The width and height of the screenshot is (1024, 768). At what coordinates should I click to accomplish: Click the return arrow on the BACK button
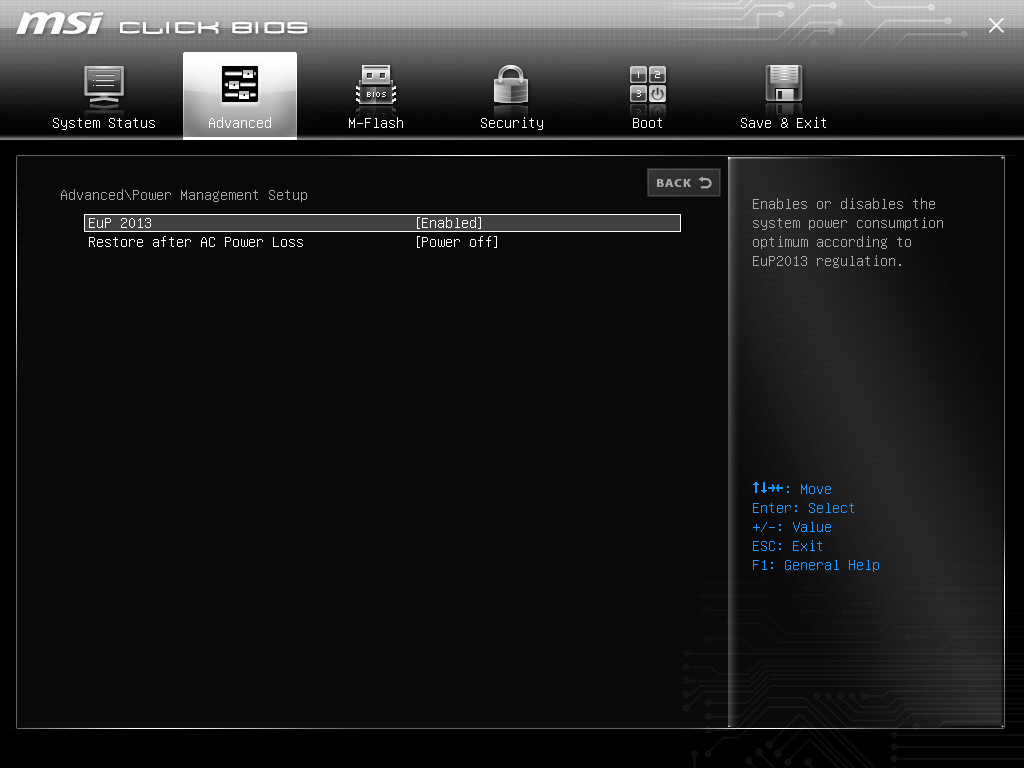coord(705,183)
